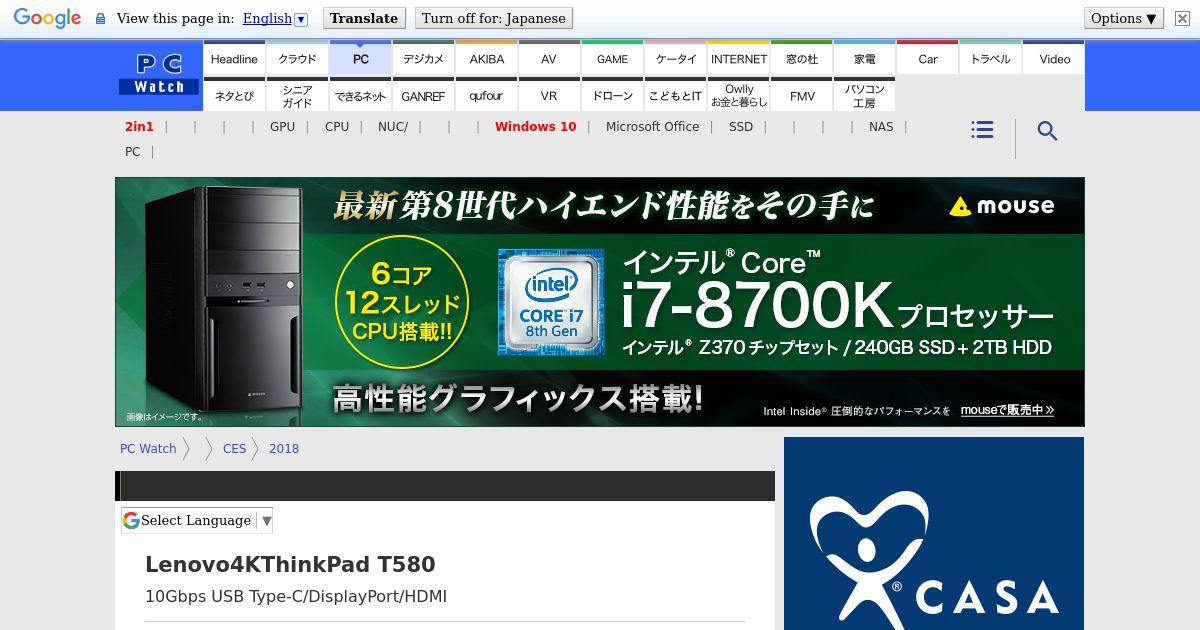Open the Video tab
The width and height of the screenshot is (1200, 630).
point(1054,58)
